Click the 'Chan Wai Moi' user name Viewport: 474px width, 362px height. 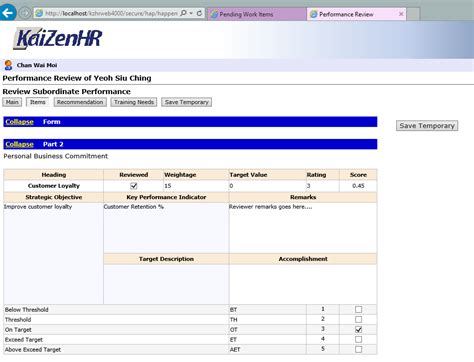tap(37, 65)
